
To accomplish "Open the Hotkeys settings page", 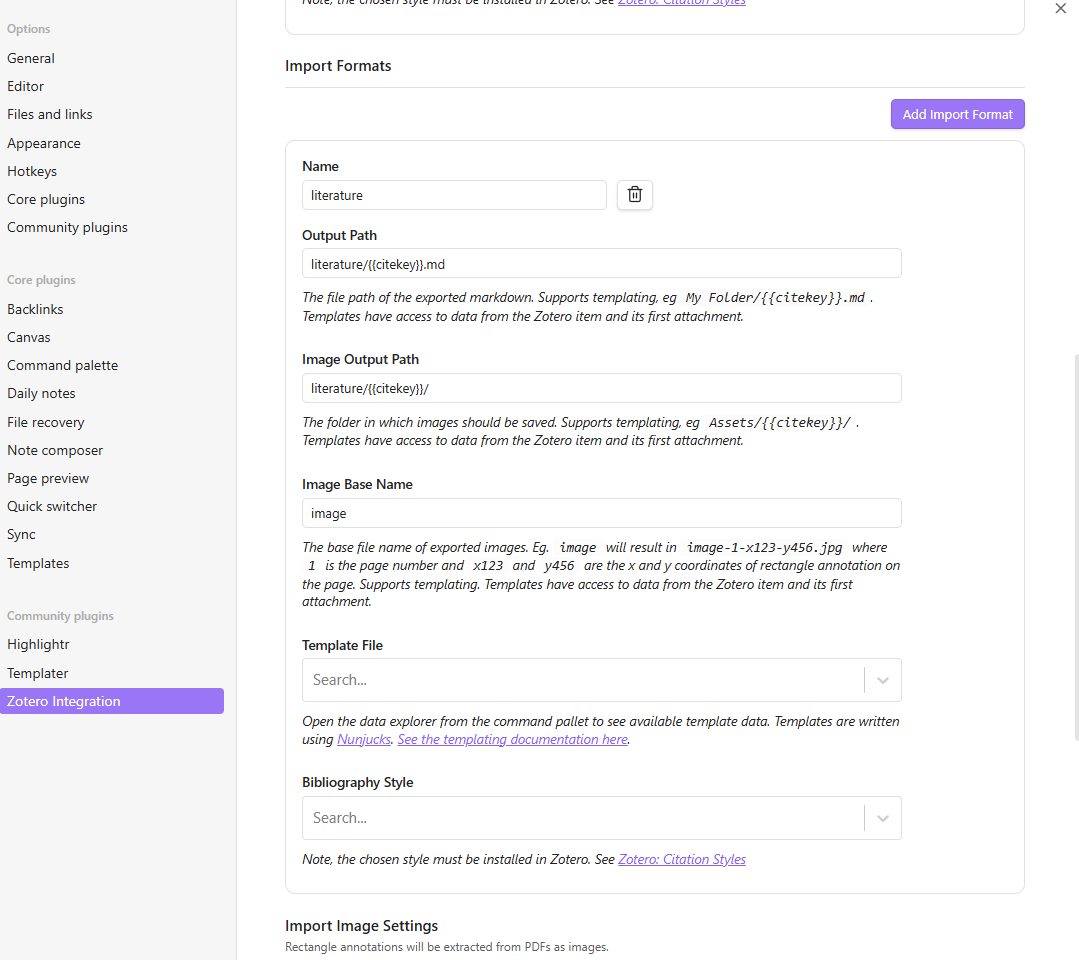I will point(31,171).
